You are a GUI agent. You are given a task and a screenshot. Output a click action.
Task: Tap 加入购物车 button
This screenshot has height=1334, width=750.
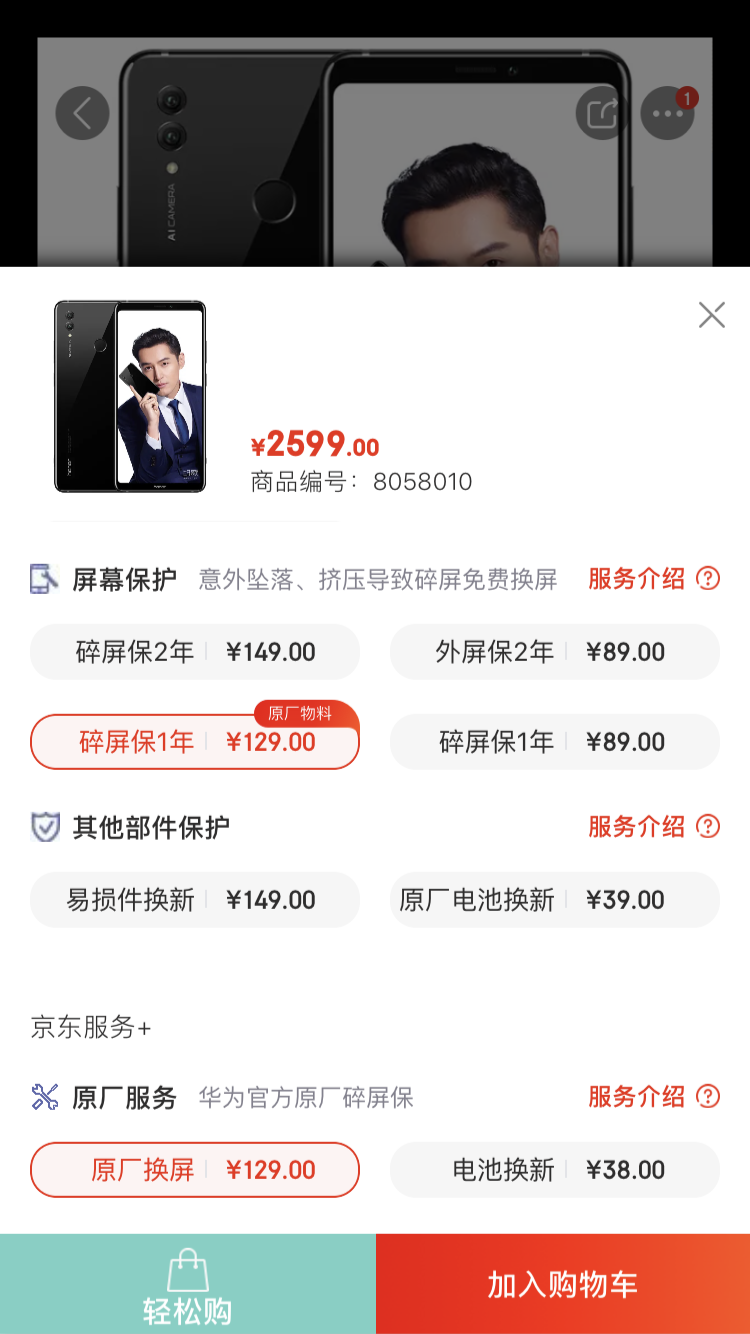pos(563,1284)
